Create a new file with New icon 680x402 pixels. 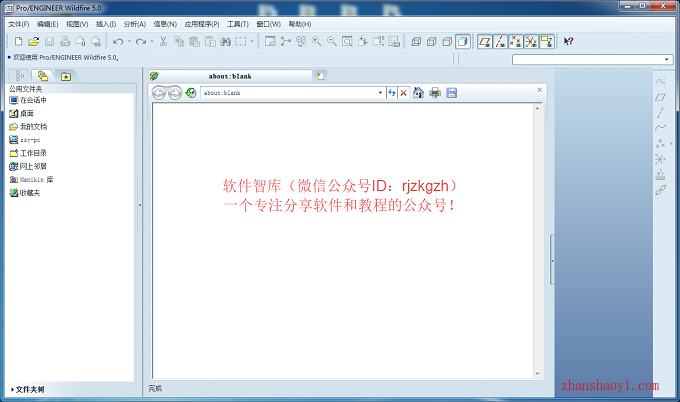coord(18,41)
